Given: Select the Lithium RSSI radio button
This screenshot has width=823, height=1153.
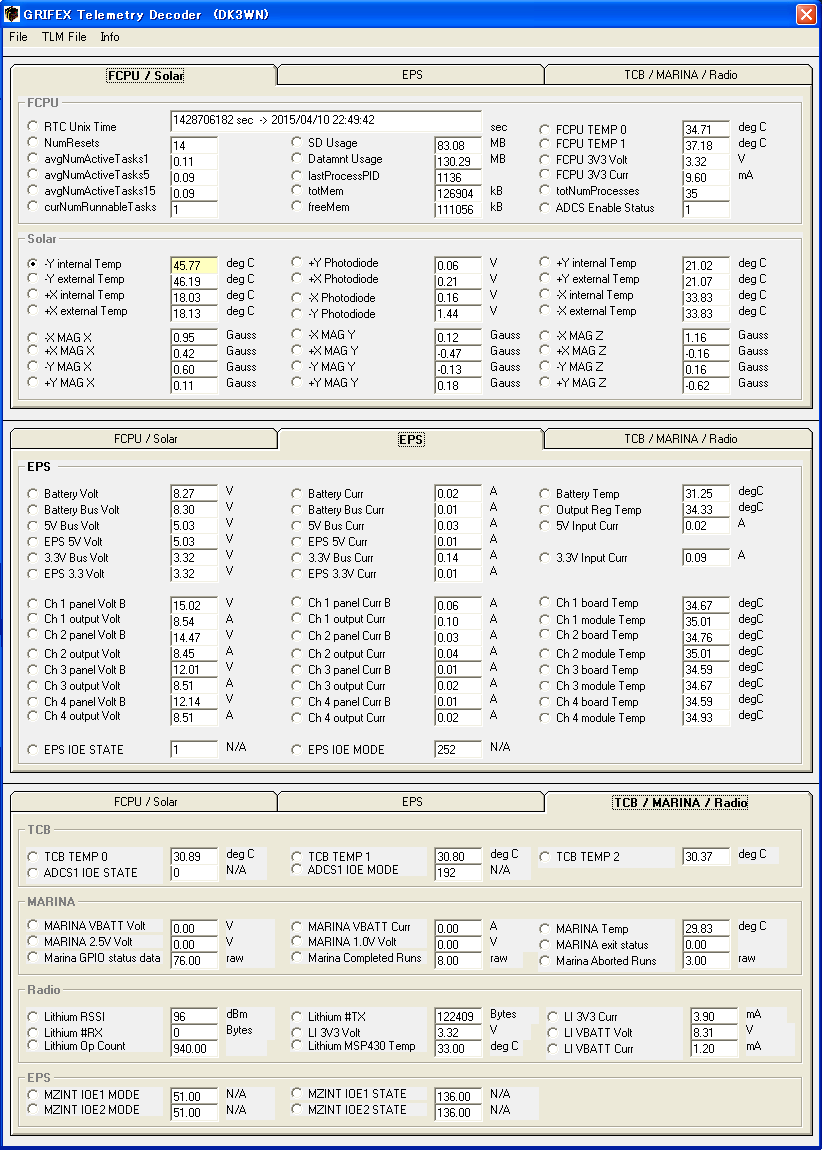Looking at the screenshot, I should coord(32,1016).
